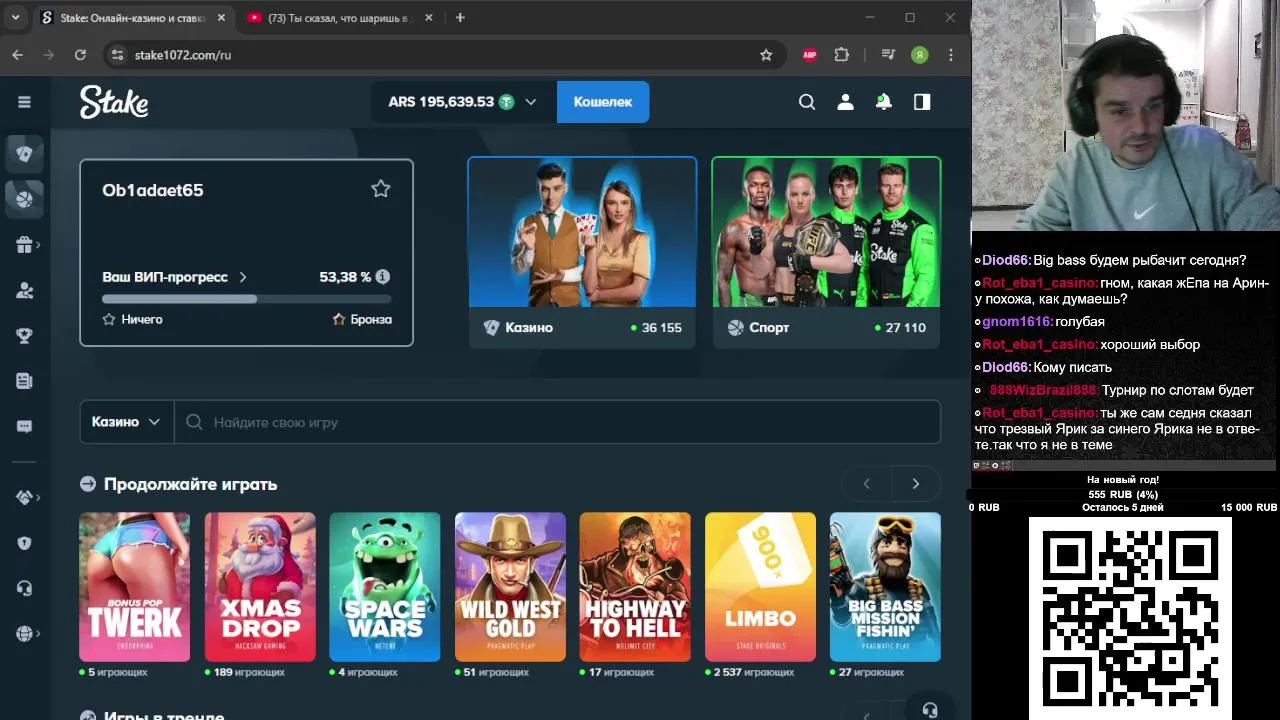
Task: Launch the Space Wars game
Action: click(x=385, y=587)
